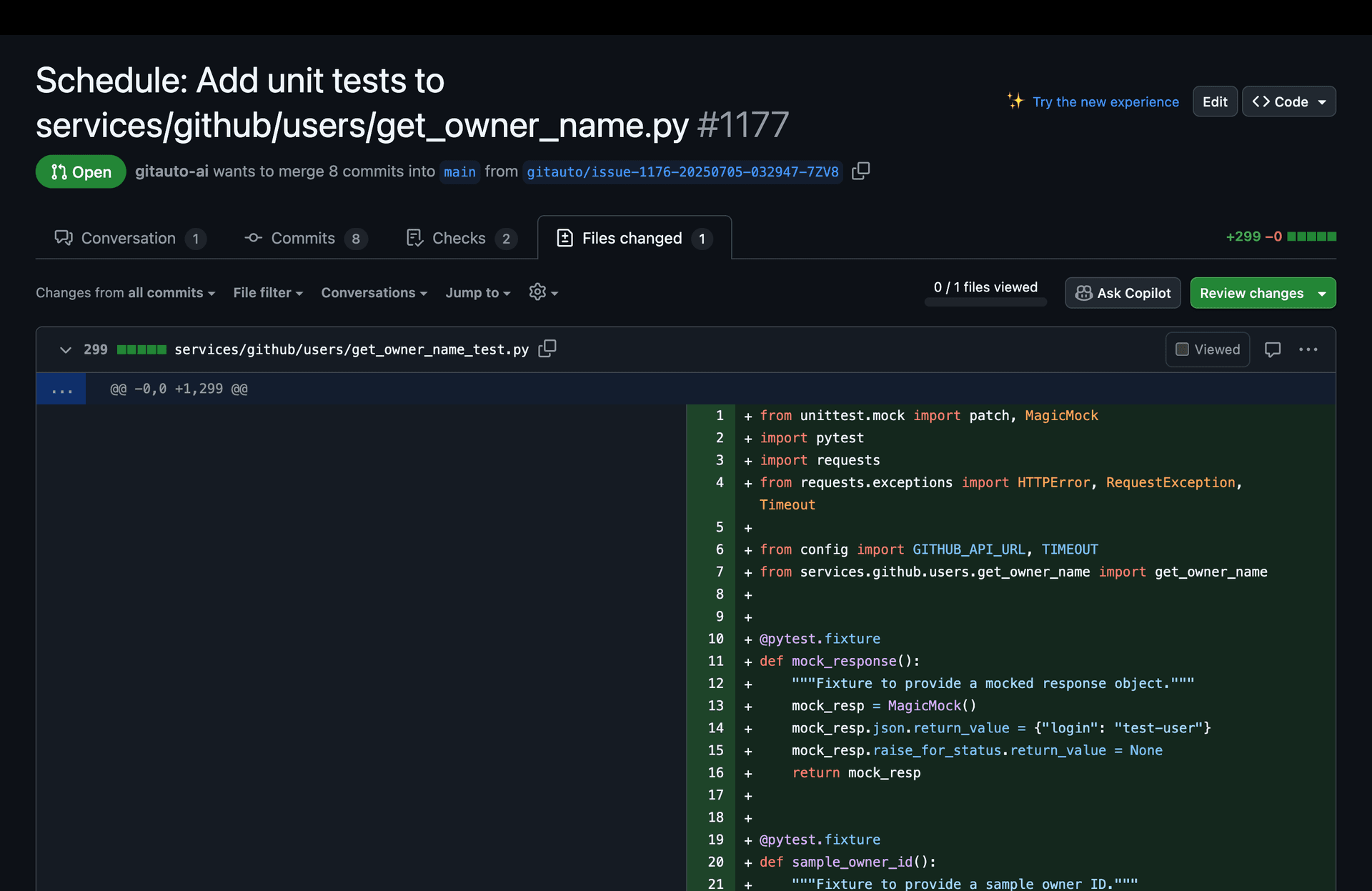Image resolution: width=1372 pixels, height=891 pixels.
Task: Click the get_owner_name_test.py file path
Action: point(352,349)
